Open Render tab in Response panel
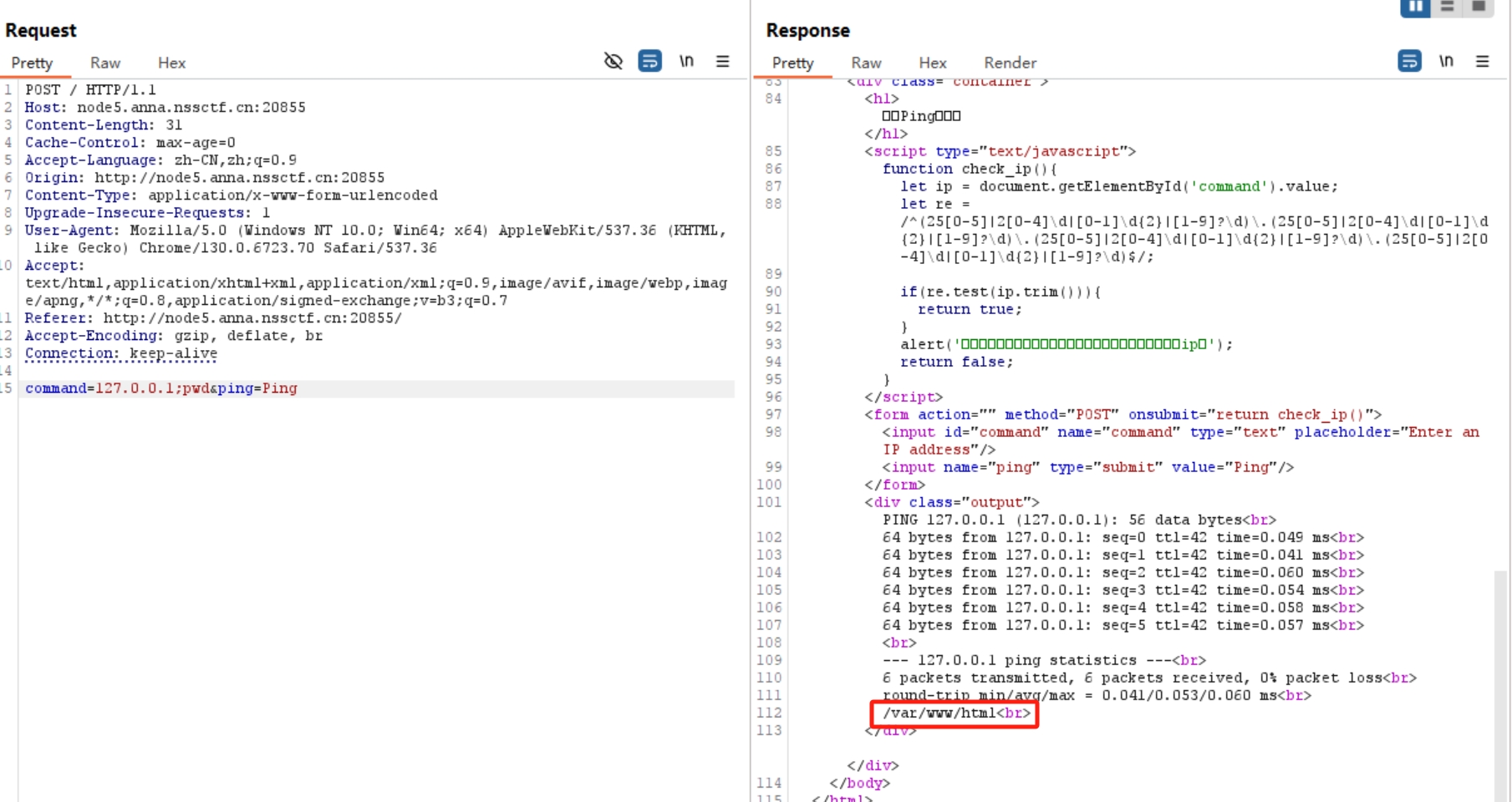 coord(1010,63)
